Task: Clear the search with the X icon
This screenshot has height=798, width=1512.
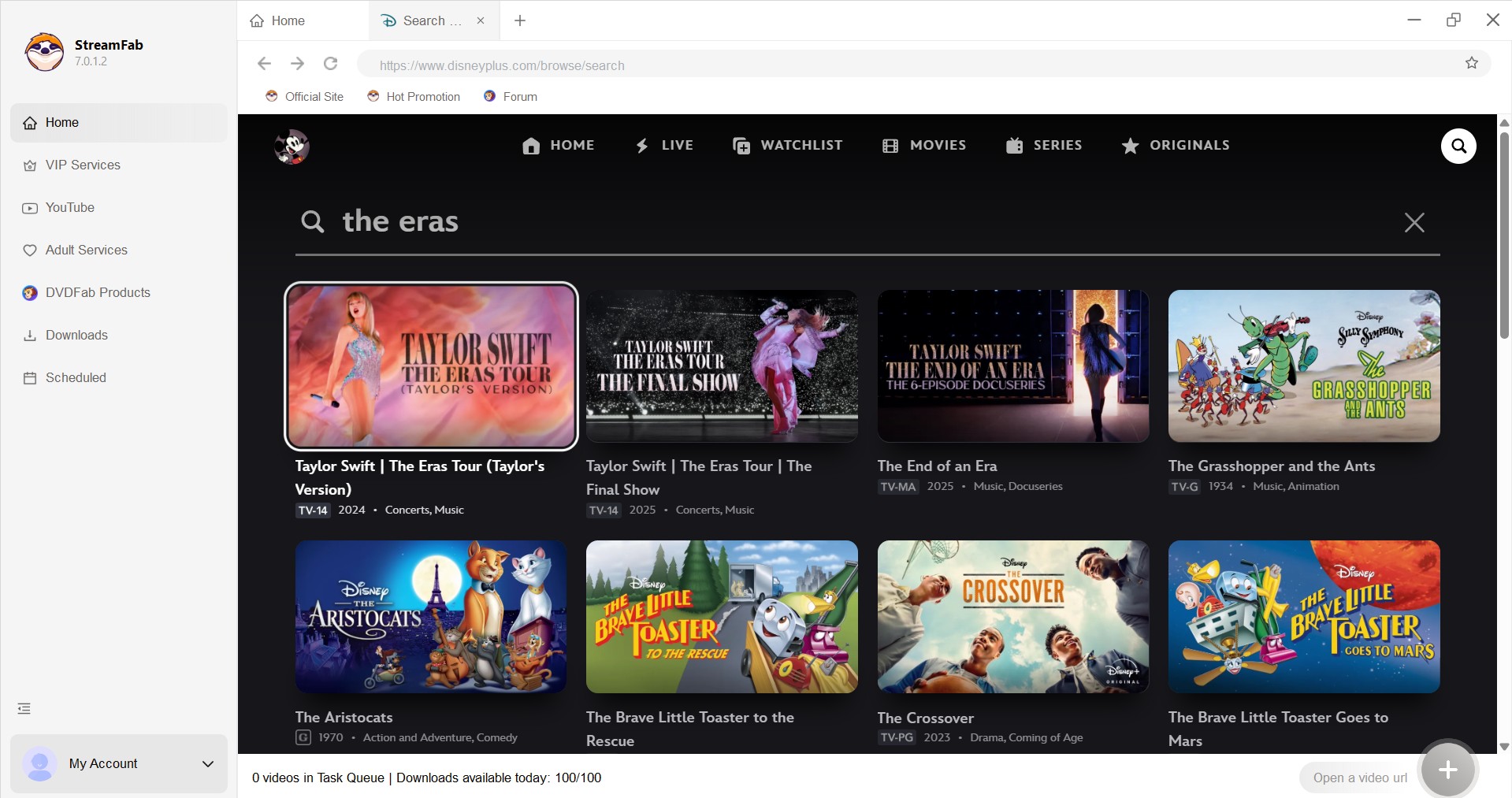Action: pyautogui.click(x=1414, y=222)
